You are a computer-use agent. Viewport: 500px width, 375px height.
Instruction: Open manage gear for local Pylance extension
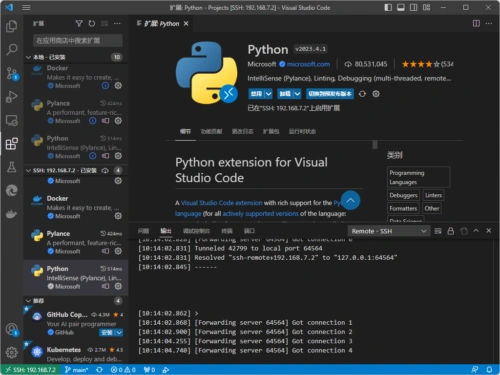click(x=118, y=121)
